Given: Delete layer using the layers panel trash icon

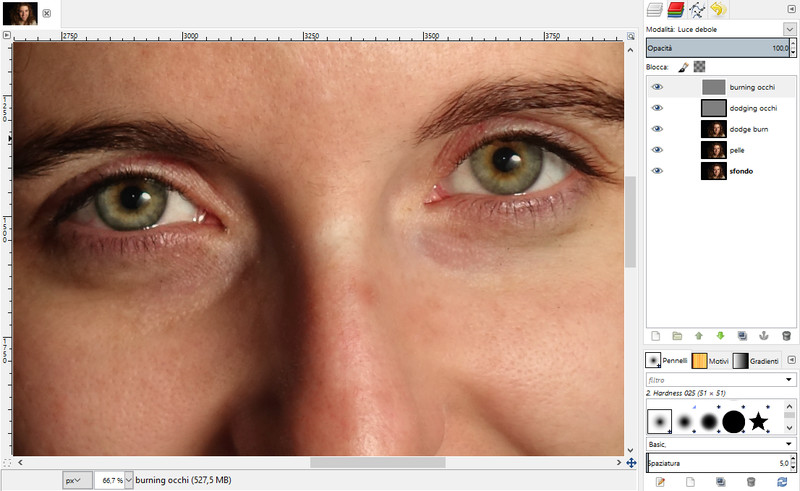Looking at the screenshot, I should [x=786, y=336].
